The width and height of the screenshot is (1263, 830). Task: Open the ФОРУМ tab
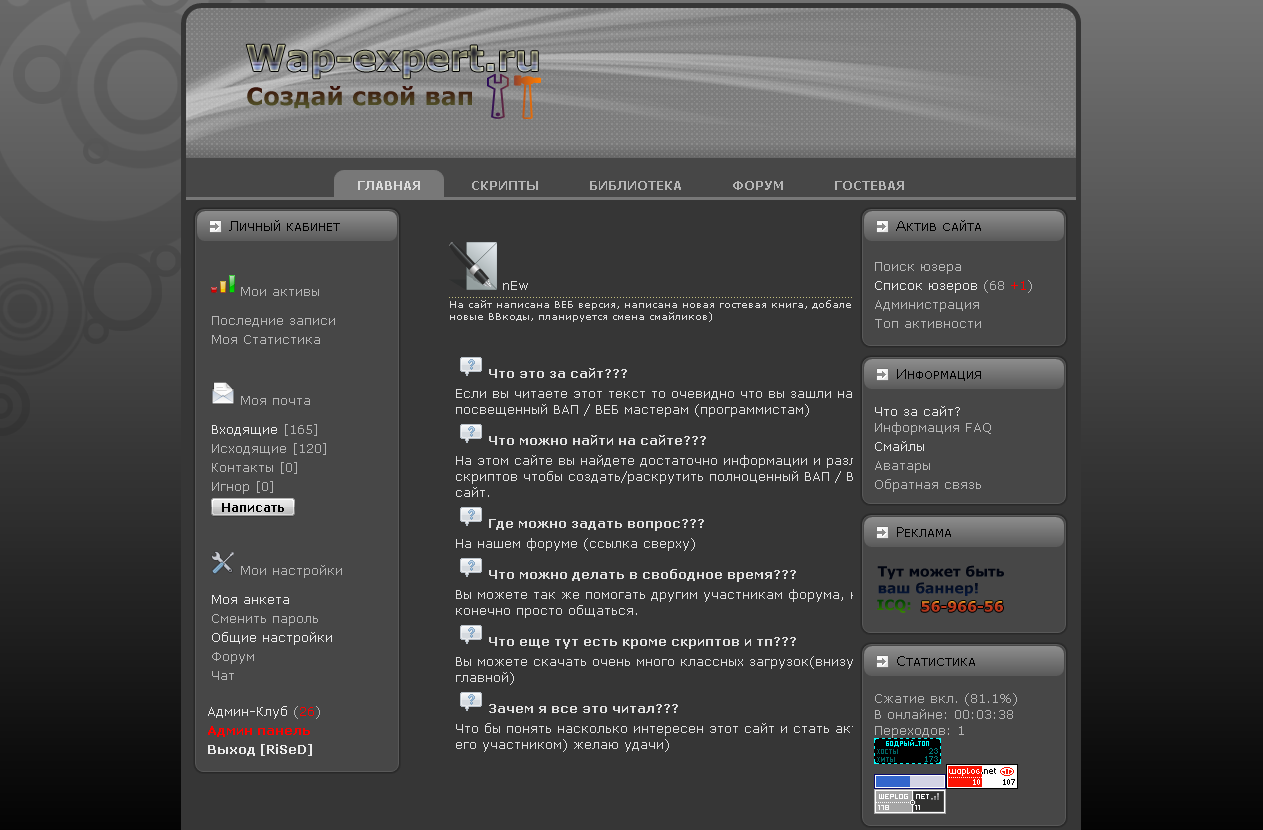(758, 186)
